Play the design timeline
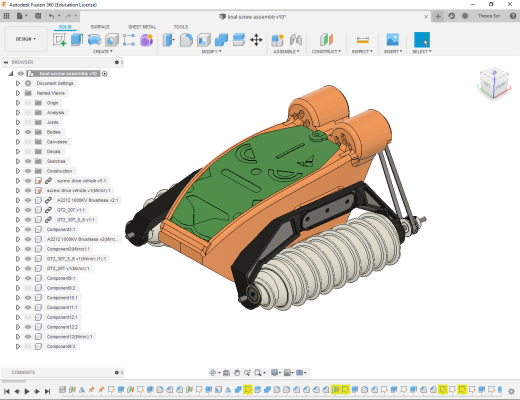Viewport: 520px width, 400px height. click(27, 391)
